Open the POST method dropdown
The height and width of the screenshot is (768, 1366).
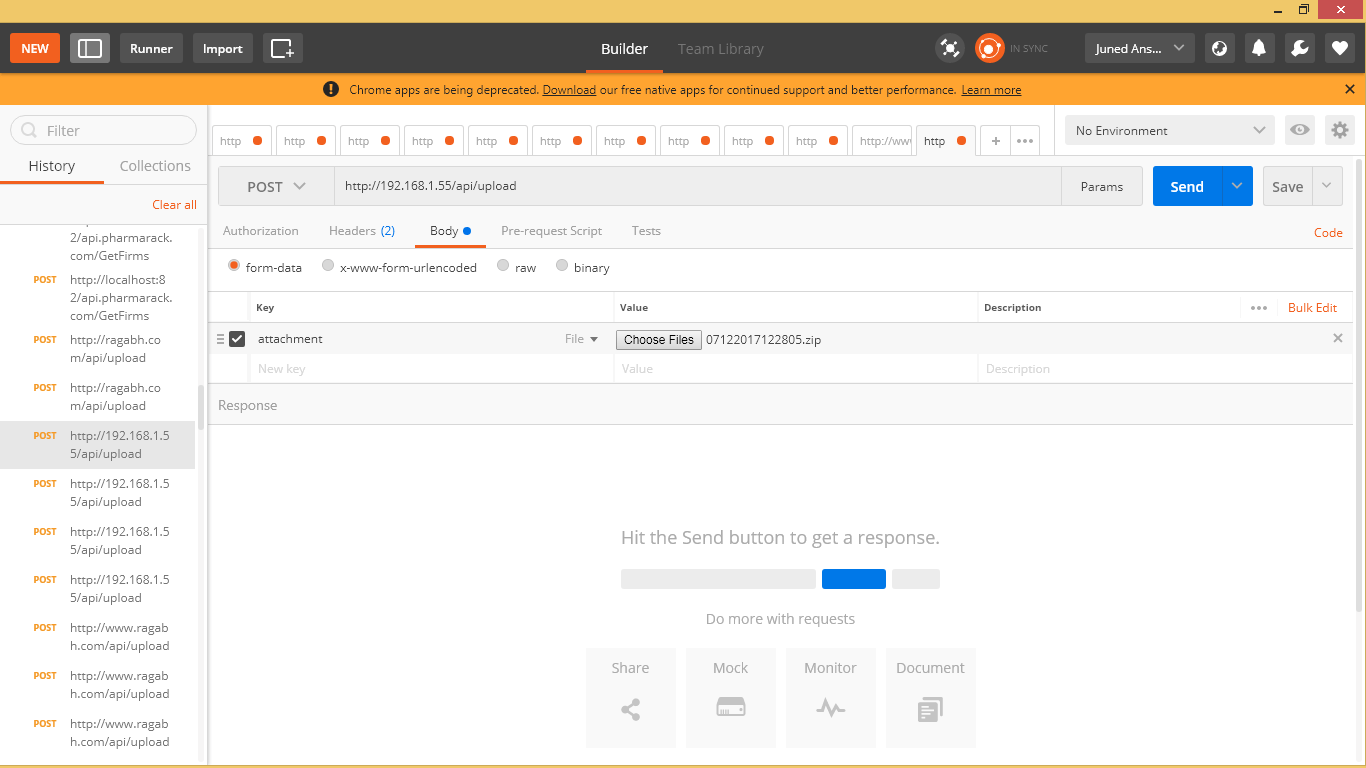click(x=275, y=186)
